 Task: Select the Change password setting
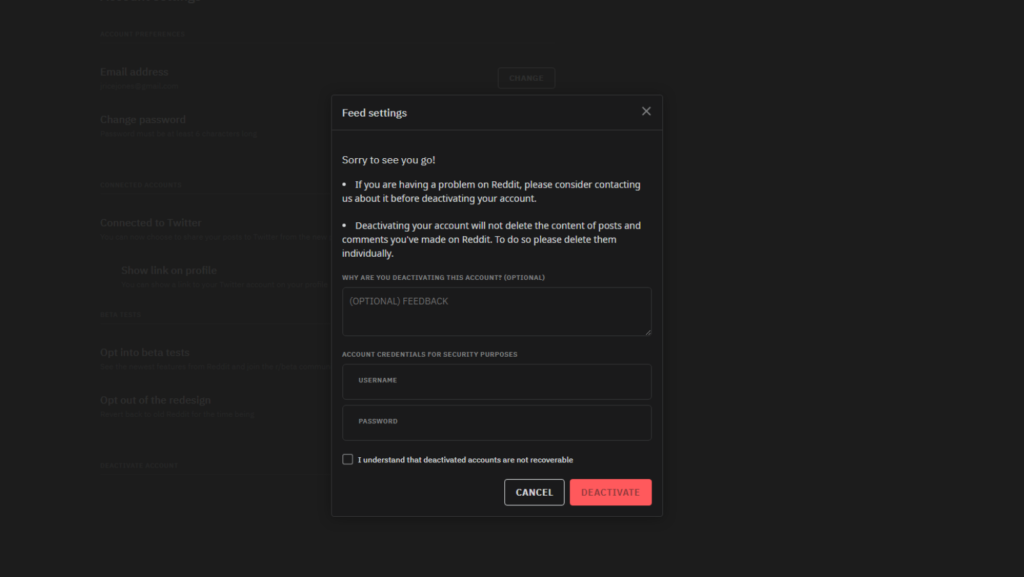coord(143,120)
